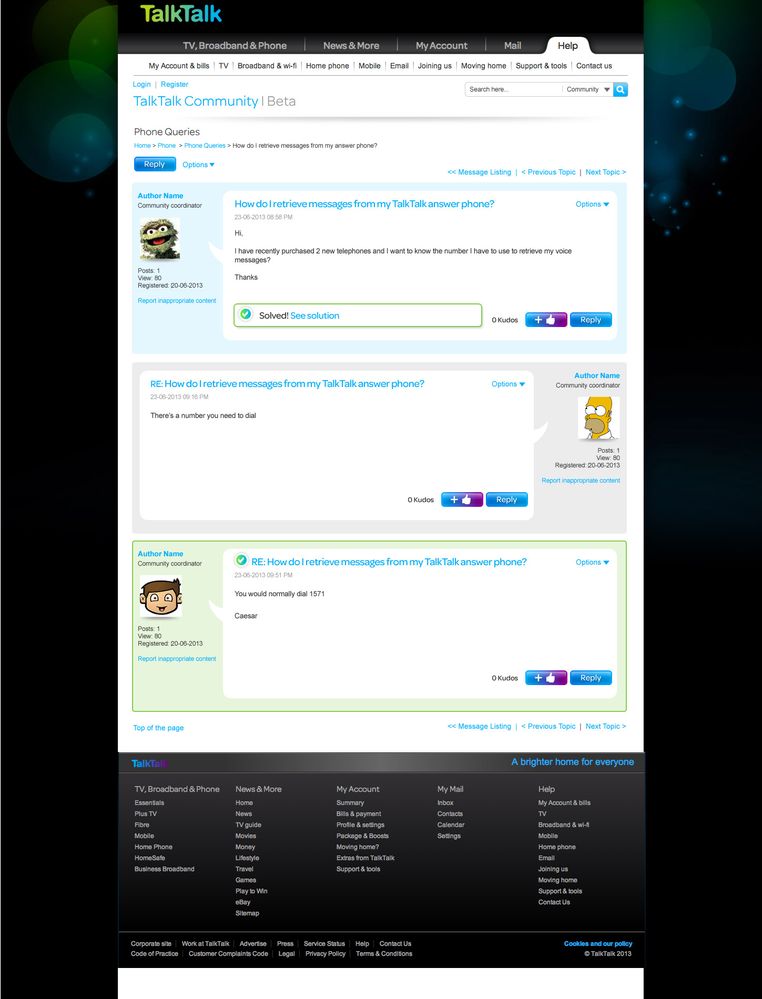Open Inbox under My Mail footer

(445, 803)
